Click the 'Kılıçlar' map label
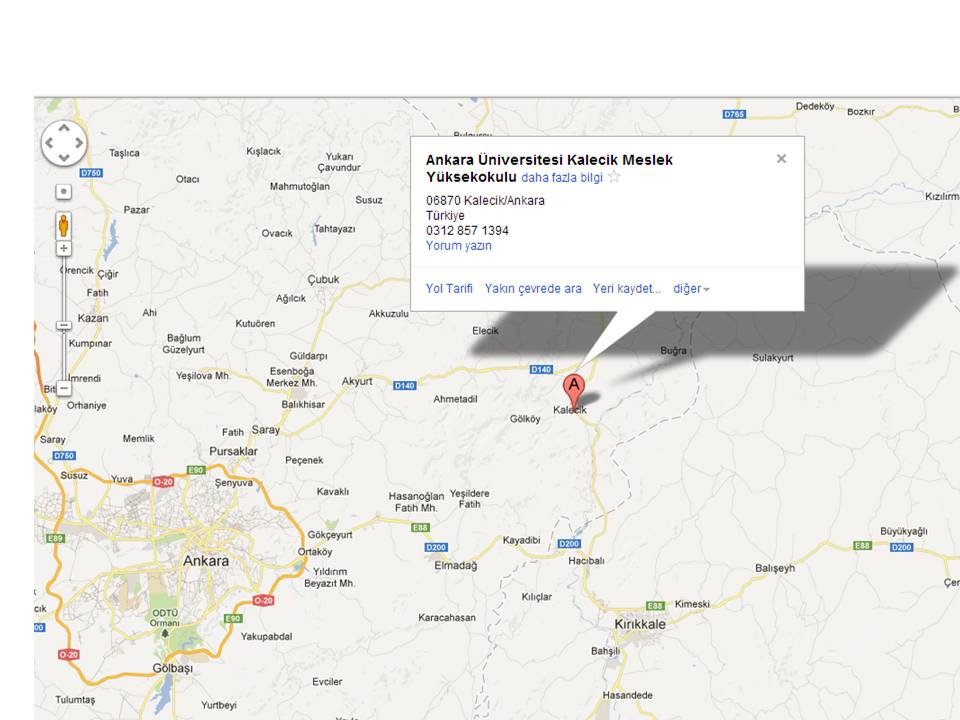This screenshot has height=720, width=960. click(x=536, y=597)
